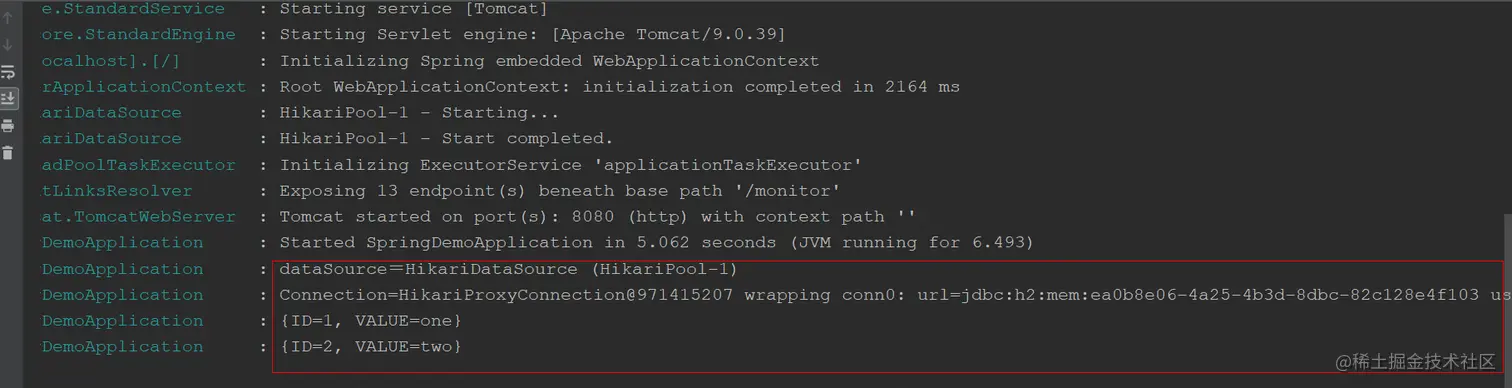Click the 'Tomcat started on port(s): 8080' line
Screen dimensions: 1512x388
(x=598, y=216)
